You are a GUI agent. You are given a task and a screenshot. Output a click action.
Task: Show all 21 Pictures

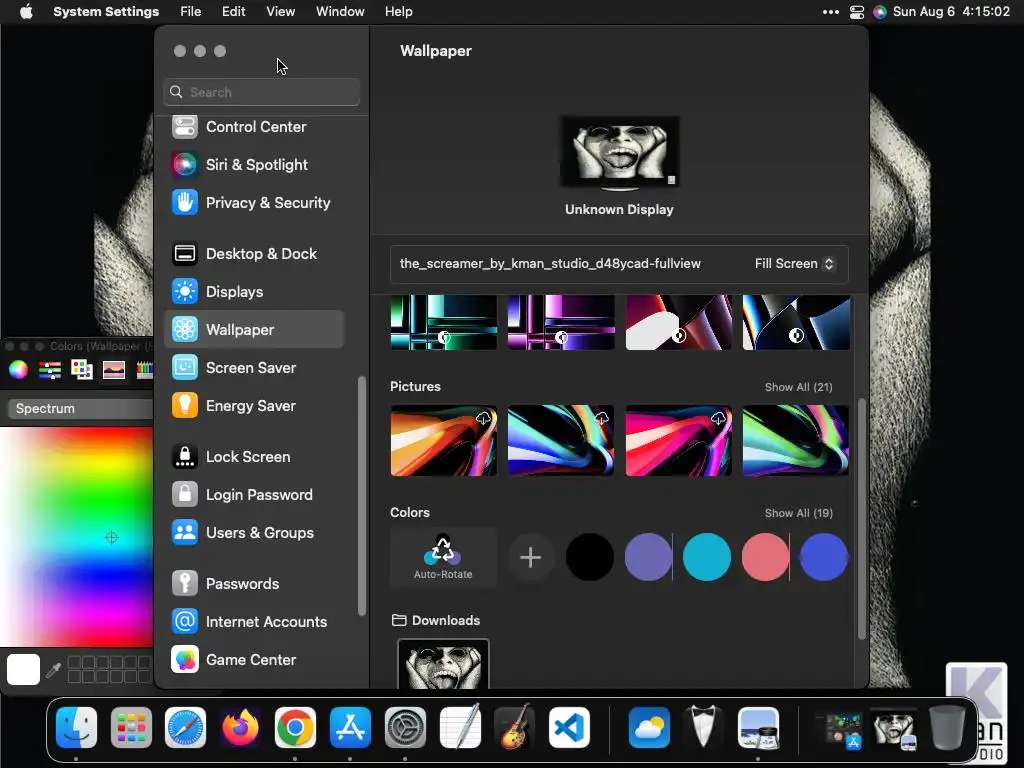(799, 387)
